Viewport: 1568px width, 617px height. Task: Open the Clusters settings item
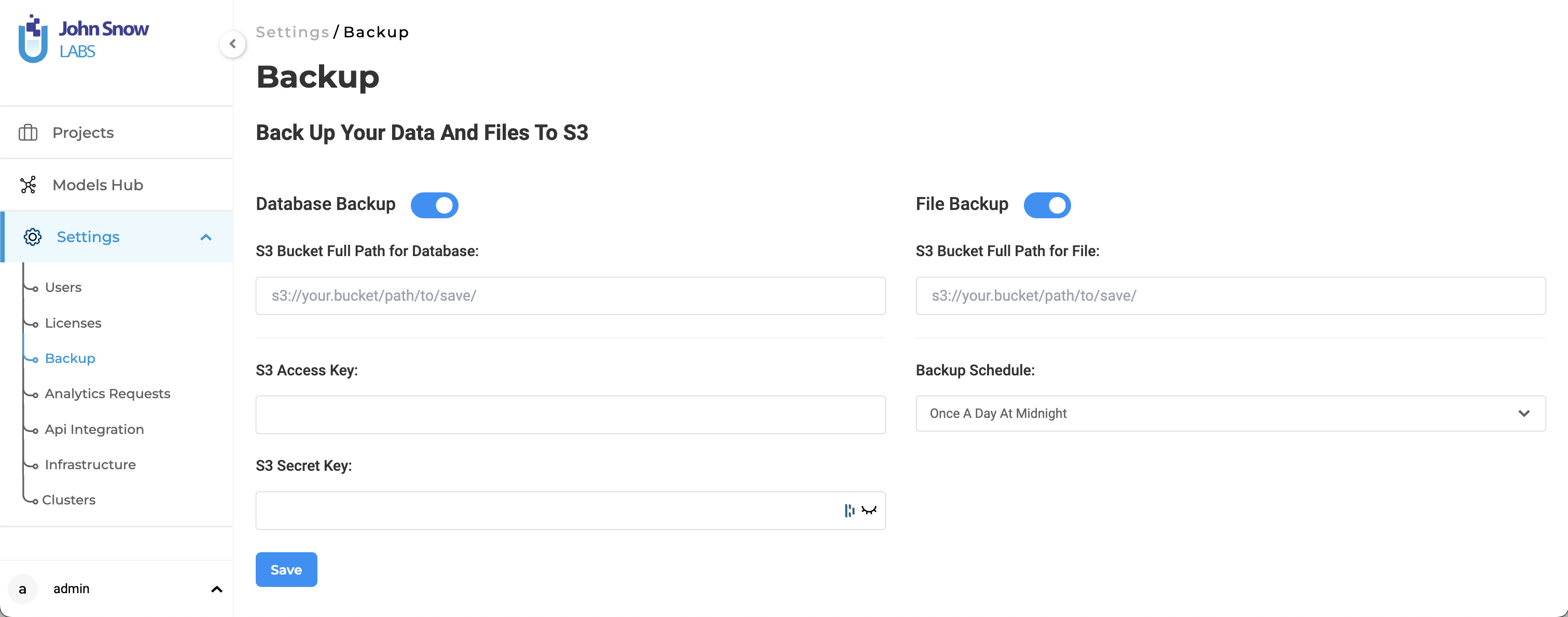(x=69, y=500)
